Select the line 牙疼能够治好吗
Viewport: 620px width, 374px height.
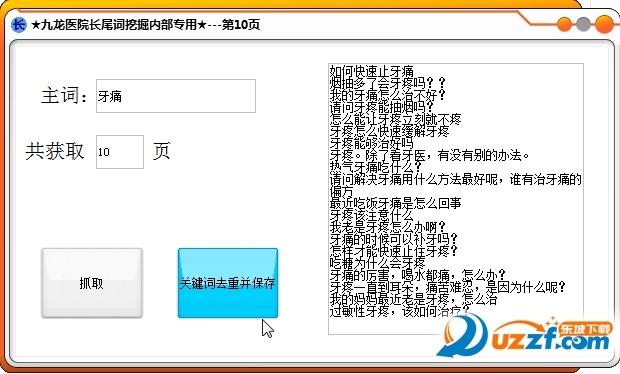pyautogui.click(x=372, y=143)
